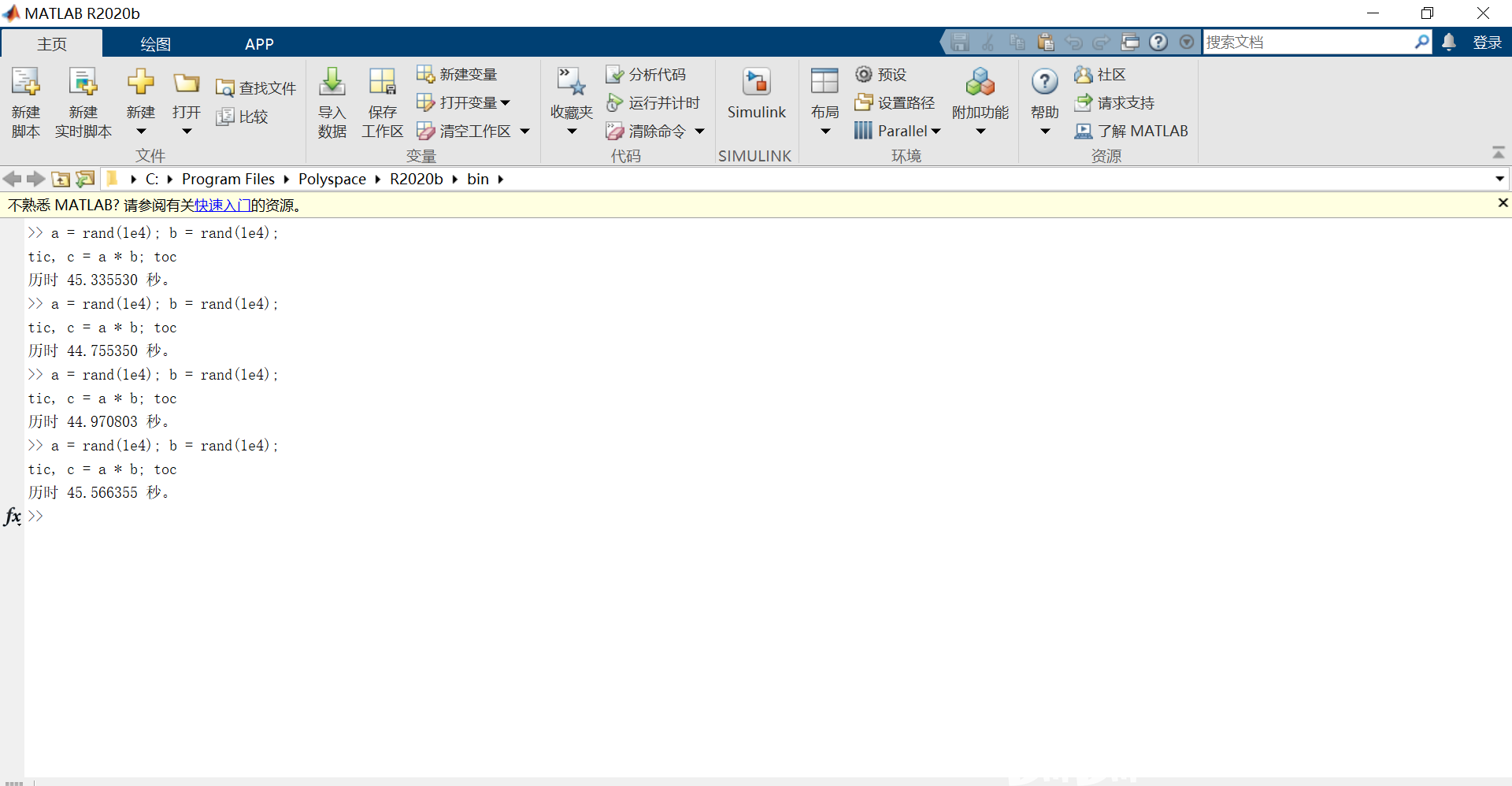Screen dimensions: 1512x786
Task: Click bin in the path bar
Action: tap(478, 179)
